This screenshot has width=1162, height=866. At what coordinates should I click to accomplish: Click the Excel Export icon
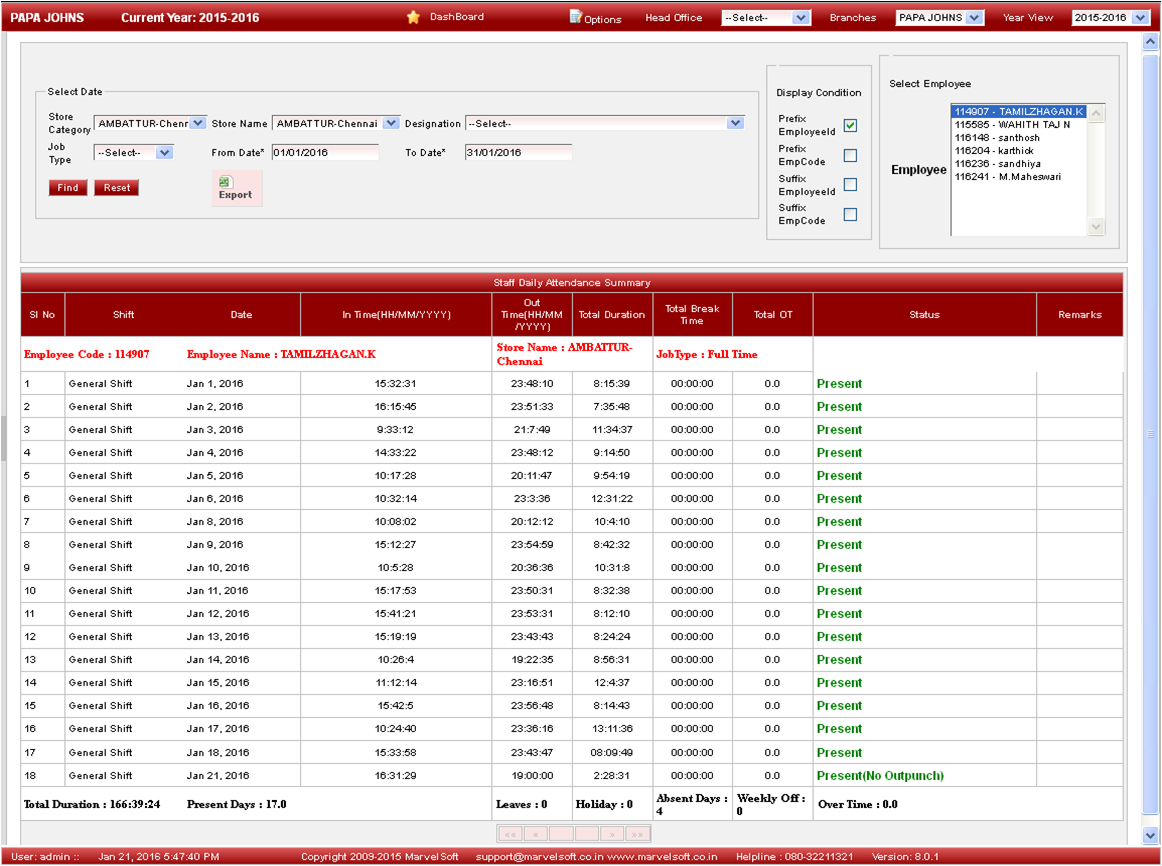[226, 182]
